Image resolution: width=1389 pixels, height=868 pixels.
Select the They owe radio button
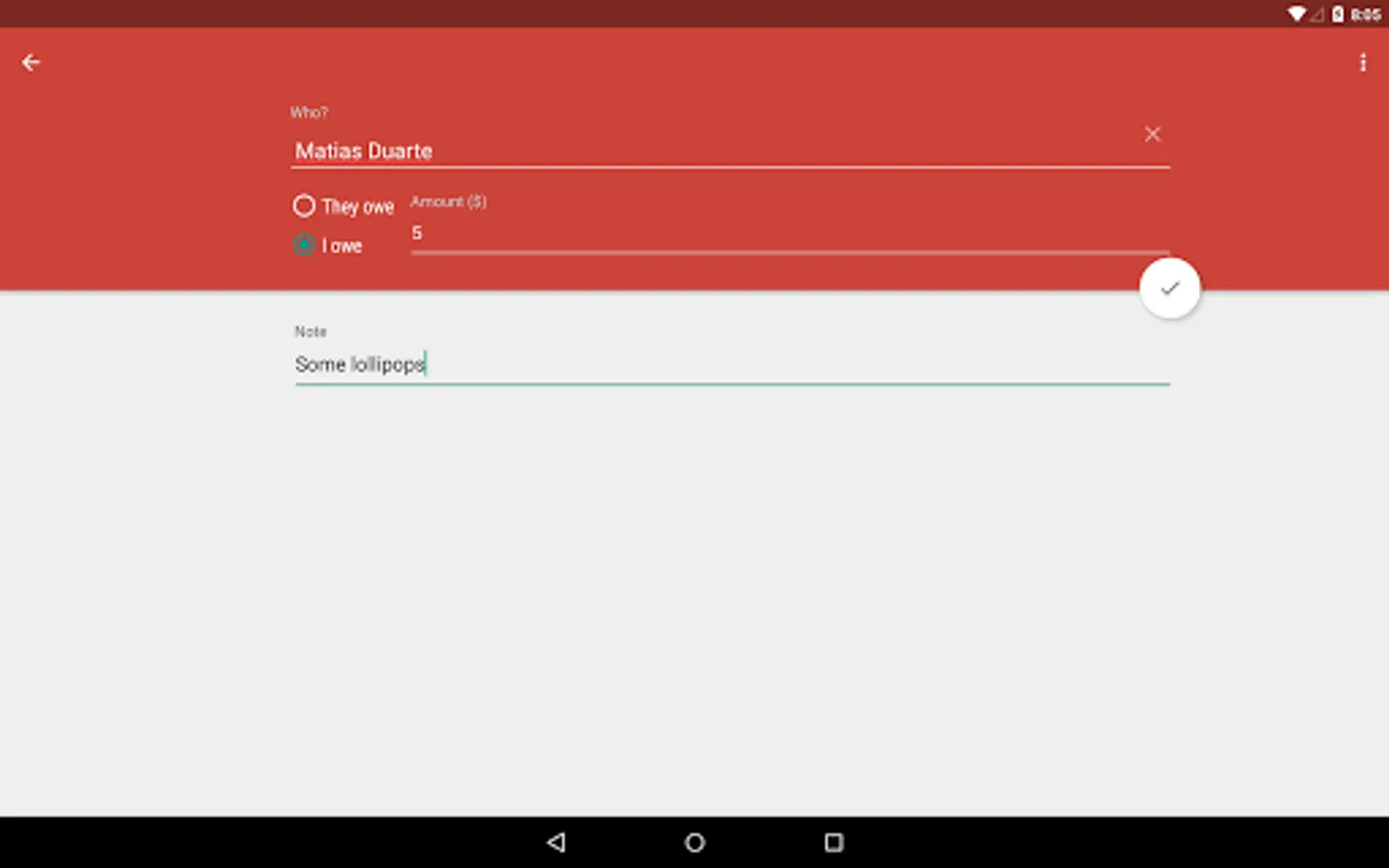(x=304, y=205)
